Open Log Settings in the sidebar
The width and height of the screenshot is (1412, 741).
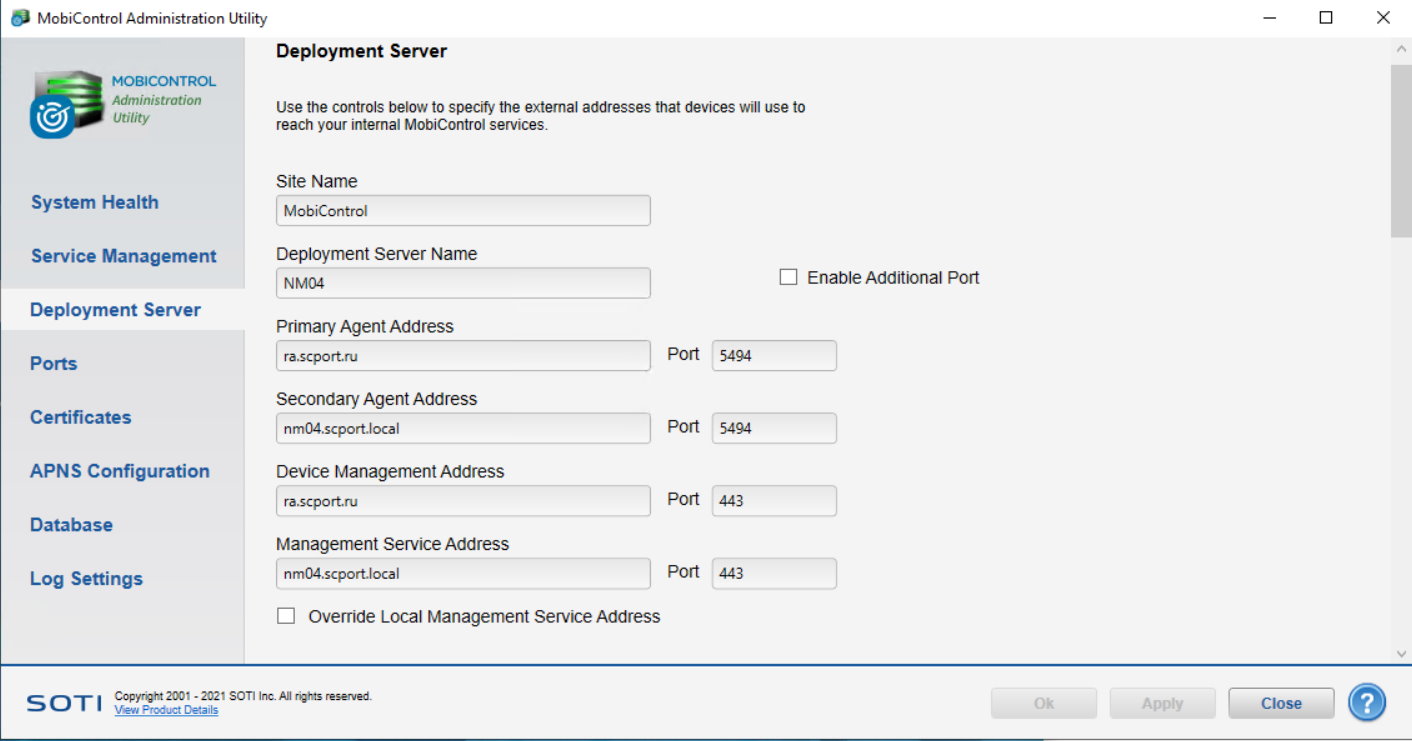(86, 579)
